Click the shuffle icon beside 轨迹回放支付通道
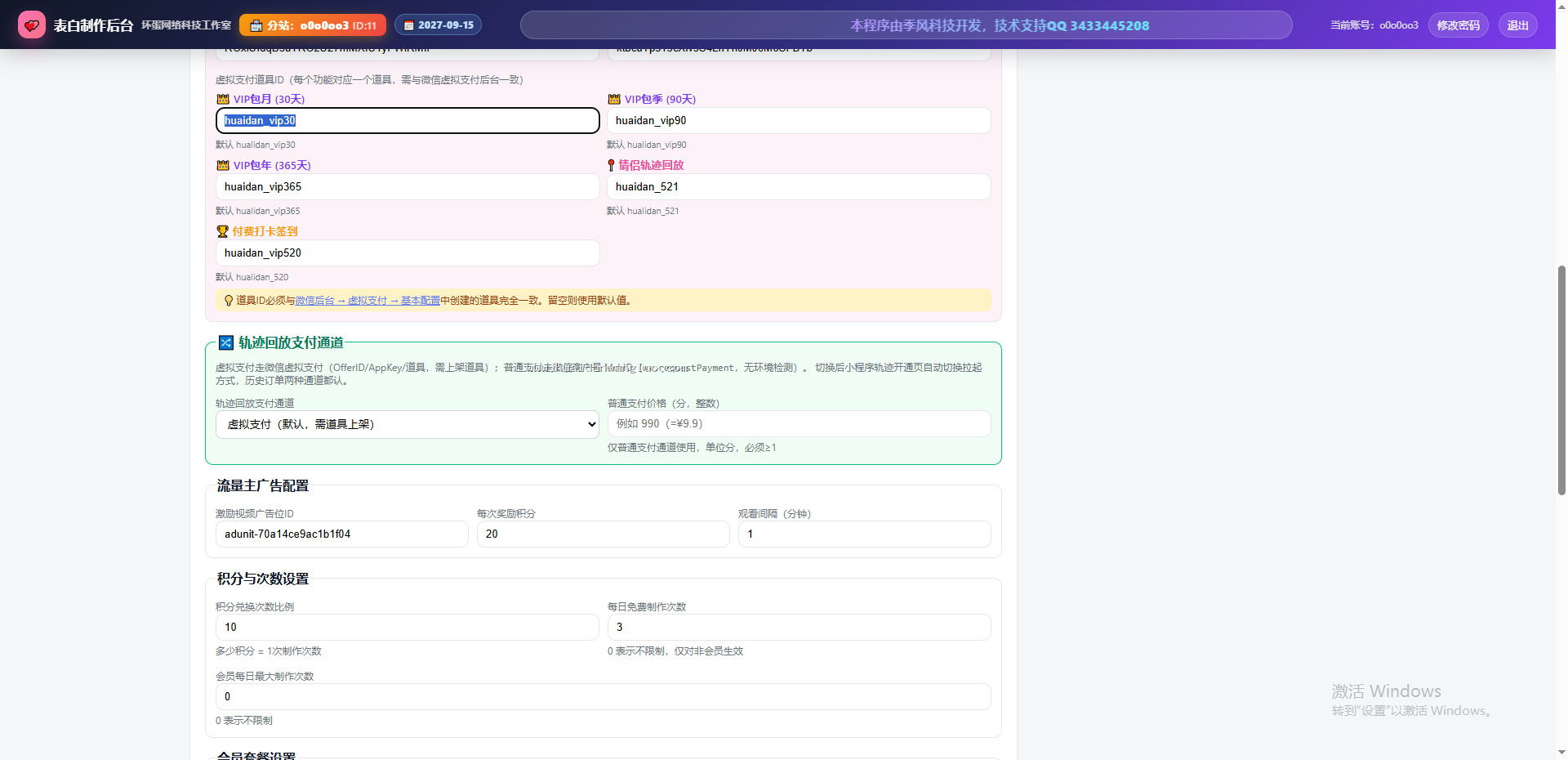 (x=226, y=342)
